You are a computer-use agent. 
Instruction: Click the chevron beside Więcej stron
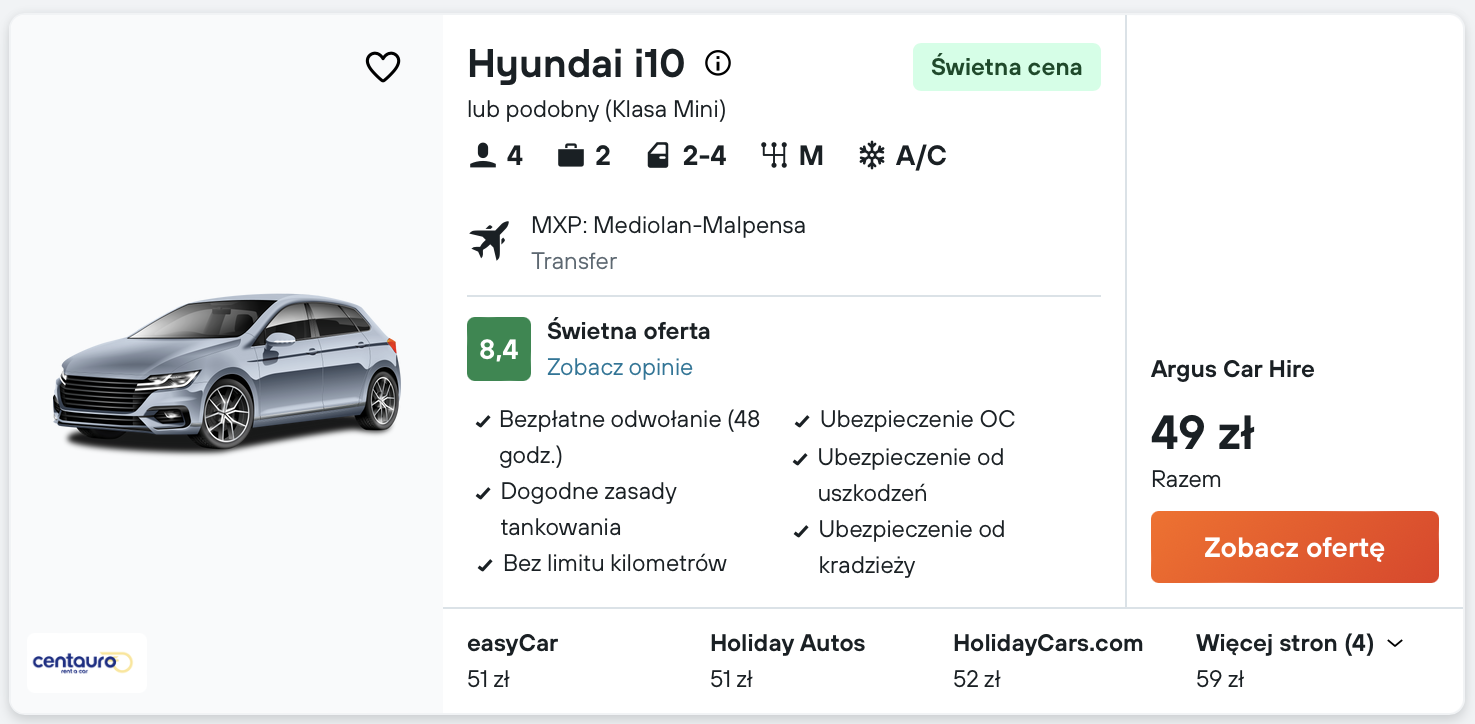coord(1396,643)
